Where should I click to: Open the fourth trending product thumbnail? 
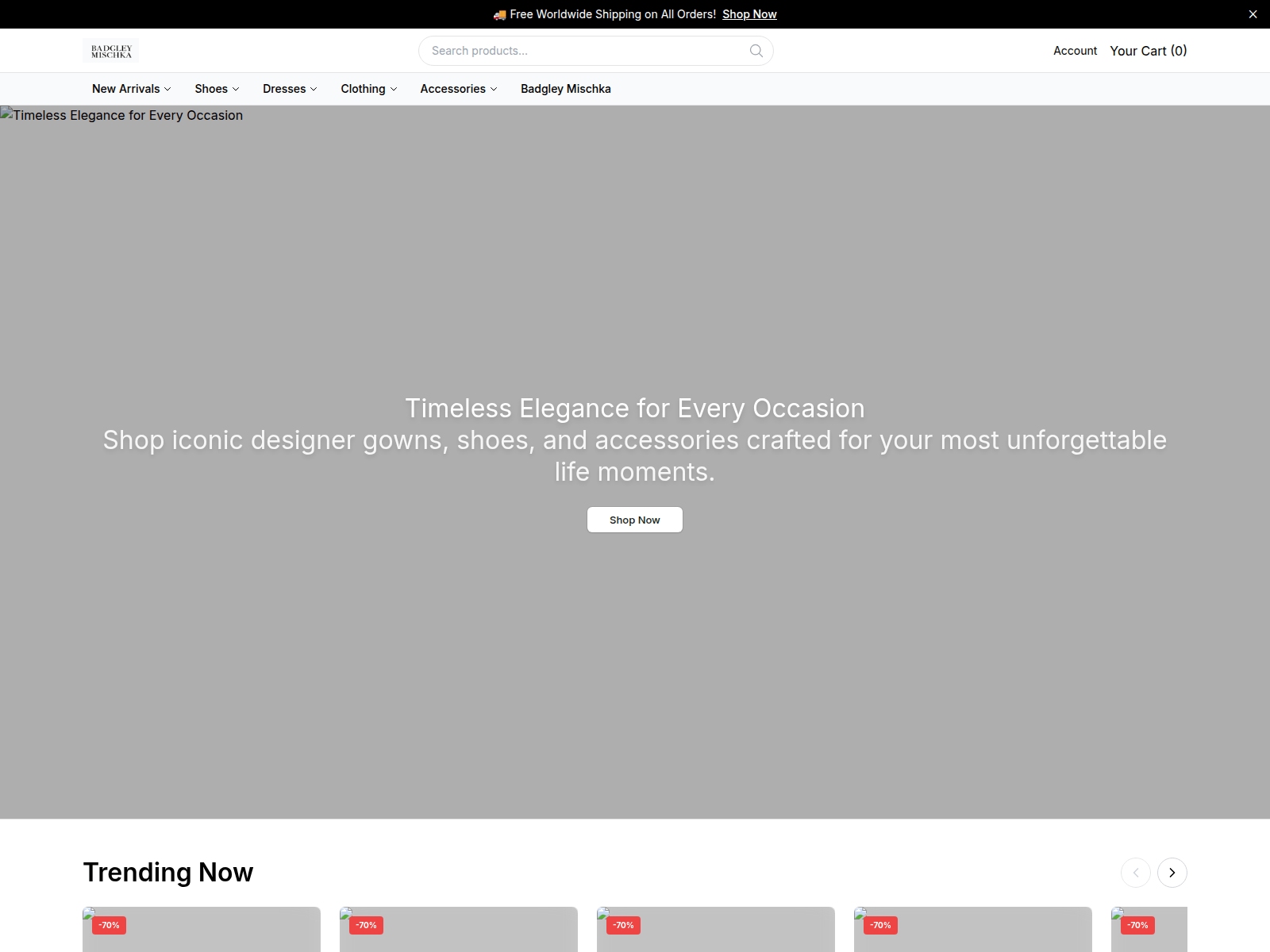[973, 930]
